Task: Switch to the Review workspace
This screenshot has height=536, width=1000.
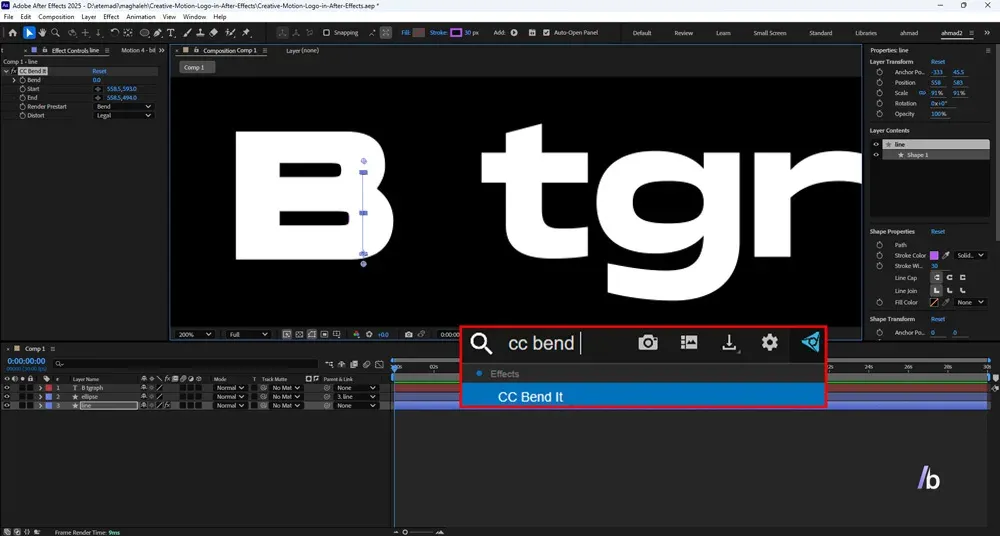Action: [x=684, y=33]
